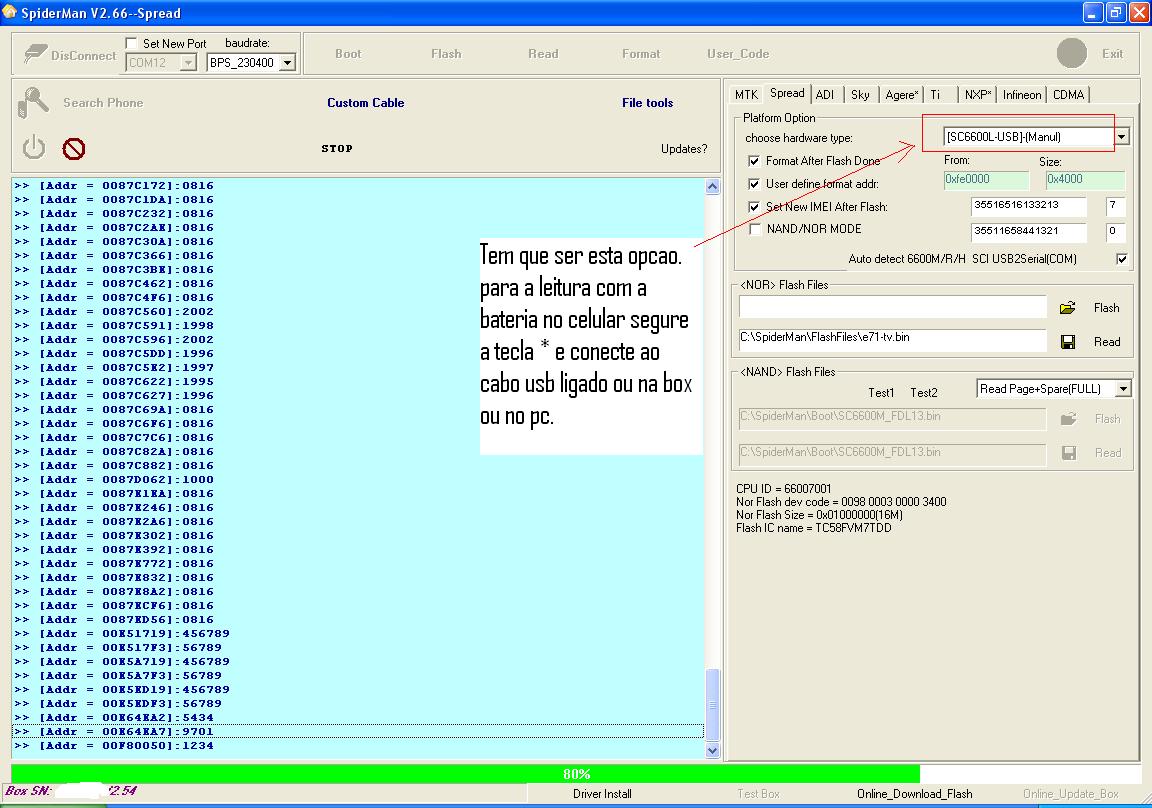Click the Custom Cable button
This screenshot has height=808, width=1152.
pos(366,103)
